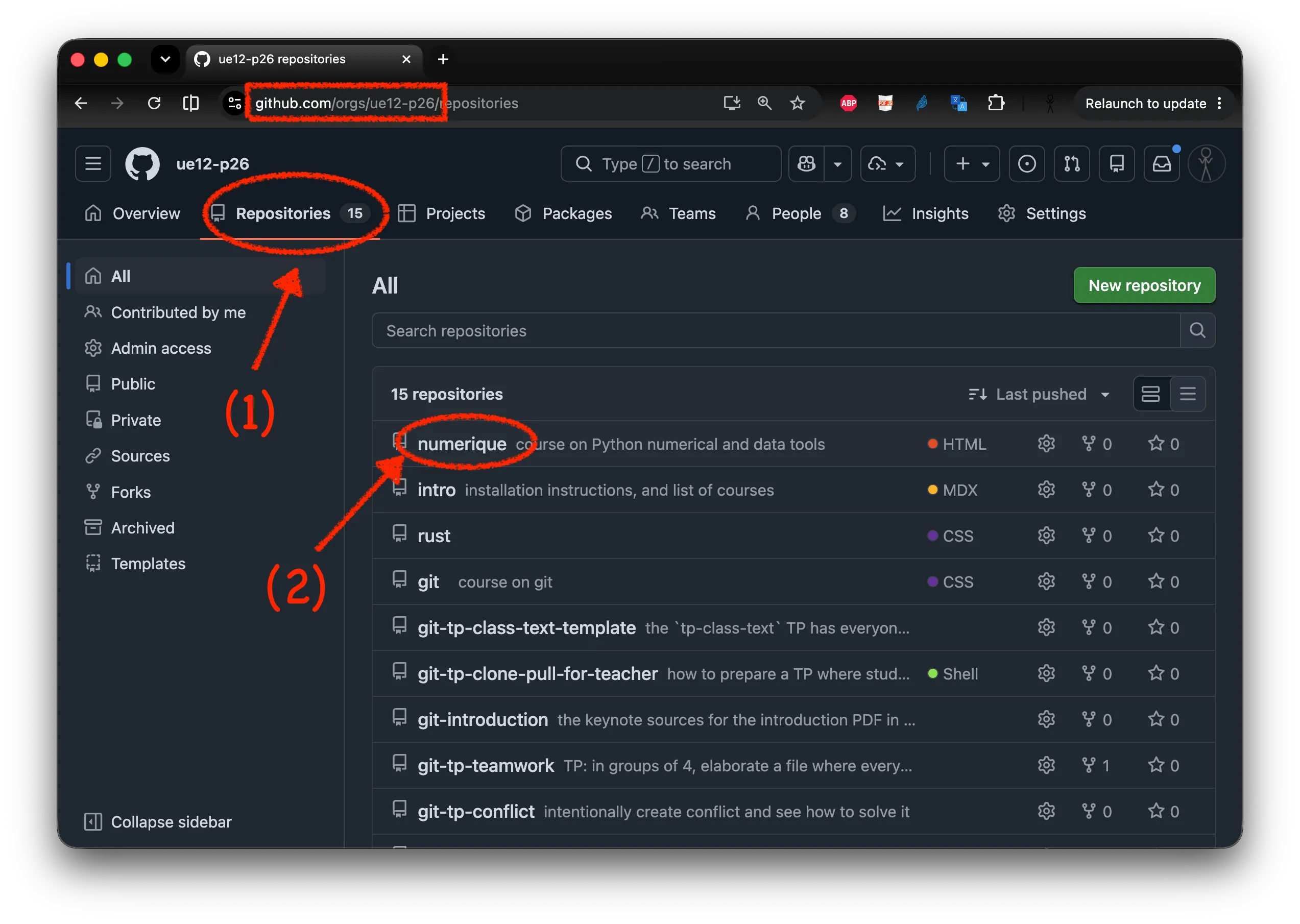Open the intro repository

coord(437,490)
